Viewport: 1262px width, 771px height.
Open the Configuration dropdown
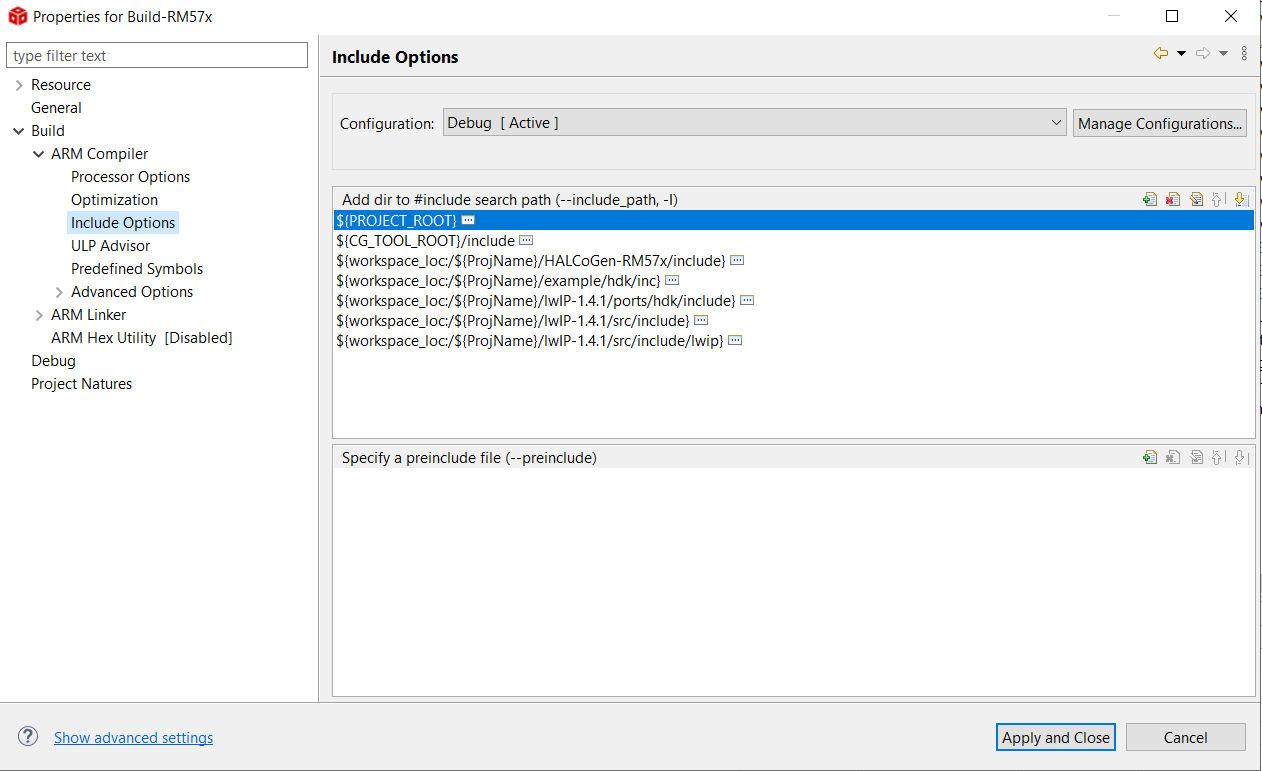pyautogui.click(x=1056, y=122)
